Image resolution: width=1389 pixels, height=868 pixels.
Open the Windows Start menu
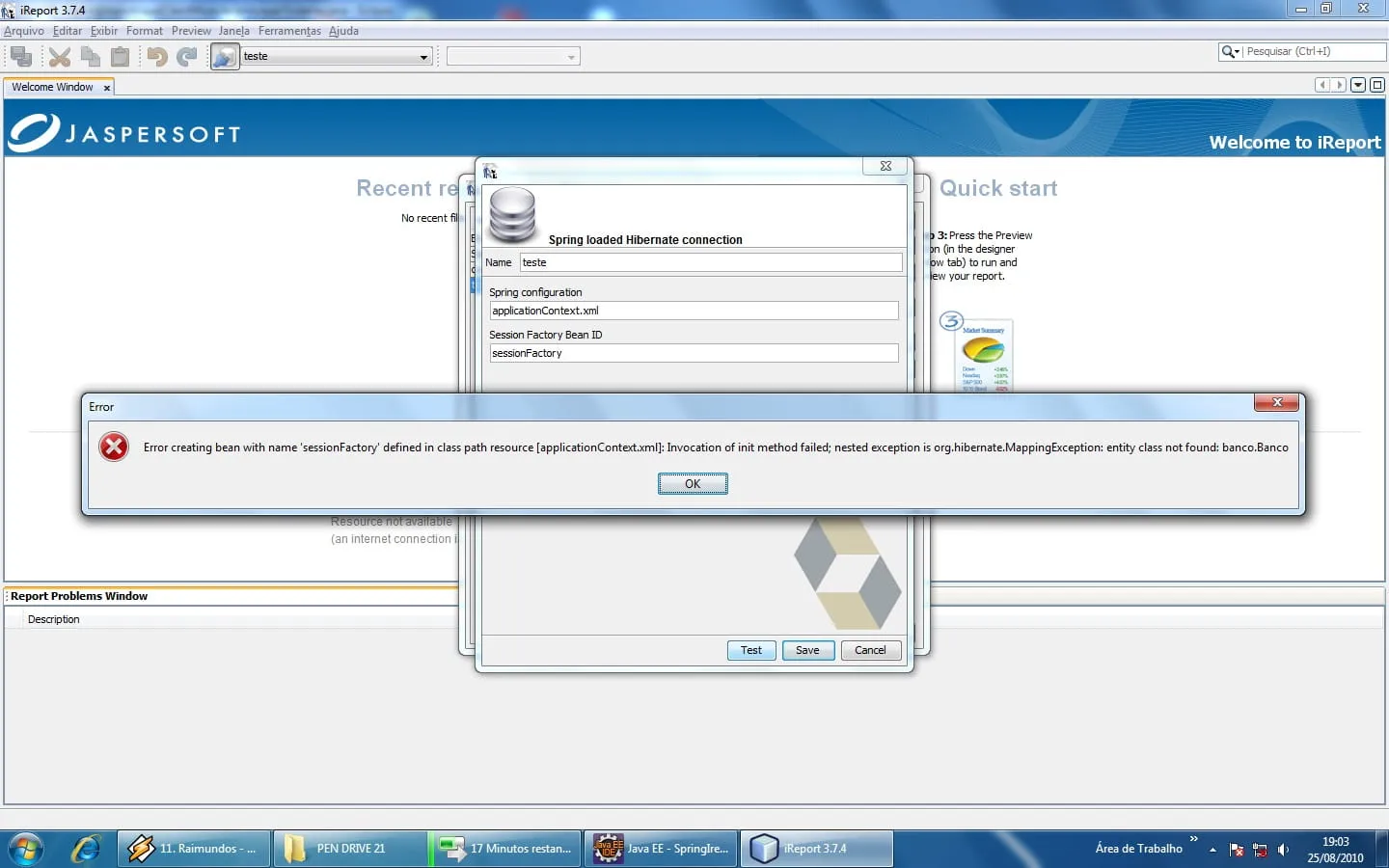click(25, 849)
